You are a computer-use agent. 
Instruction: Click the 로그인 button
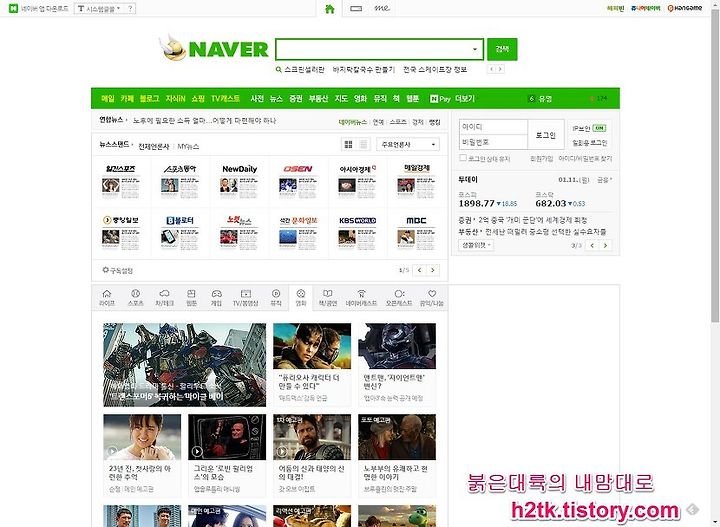point(546,135)
